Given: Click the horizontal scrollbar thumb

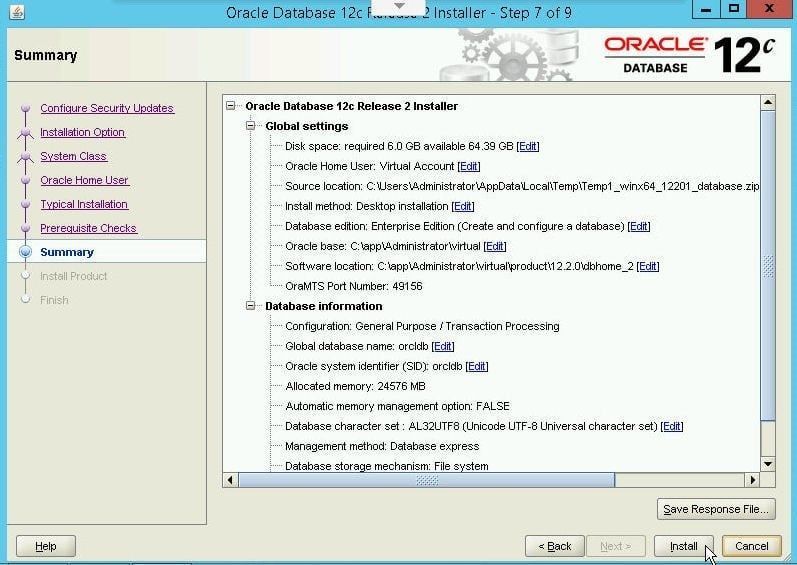Looking at the screenshot, I should (426, 480).
